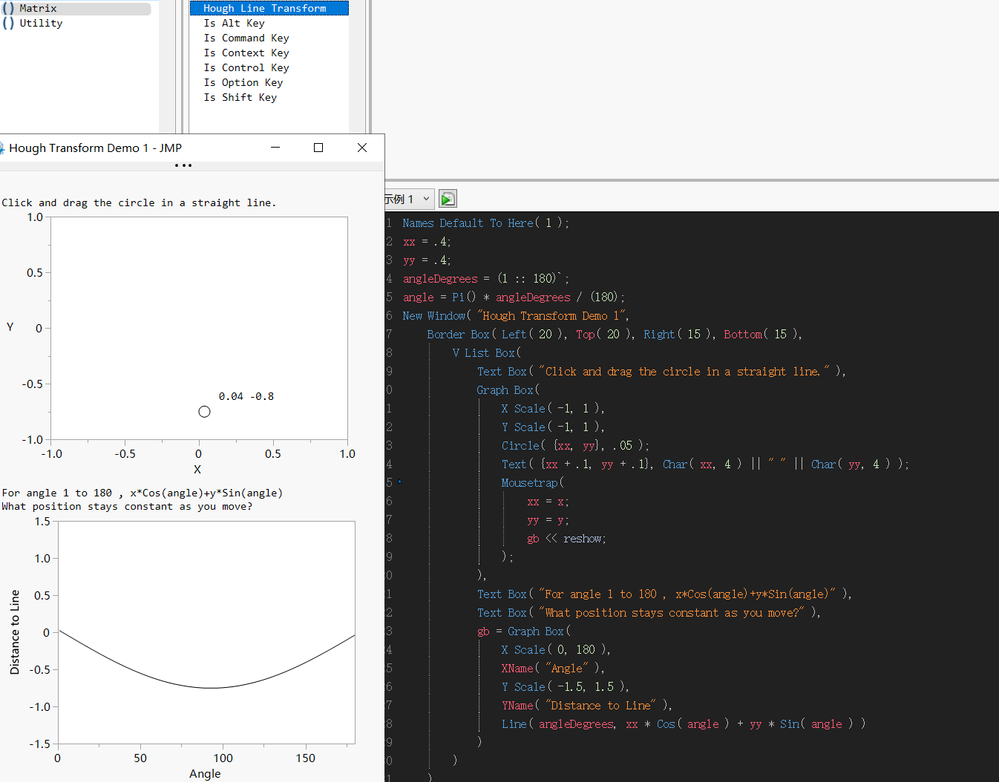The image size is (999, 782).
Task: Choose Is Shift Key from the list
Action: 240,98
